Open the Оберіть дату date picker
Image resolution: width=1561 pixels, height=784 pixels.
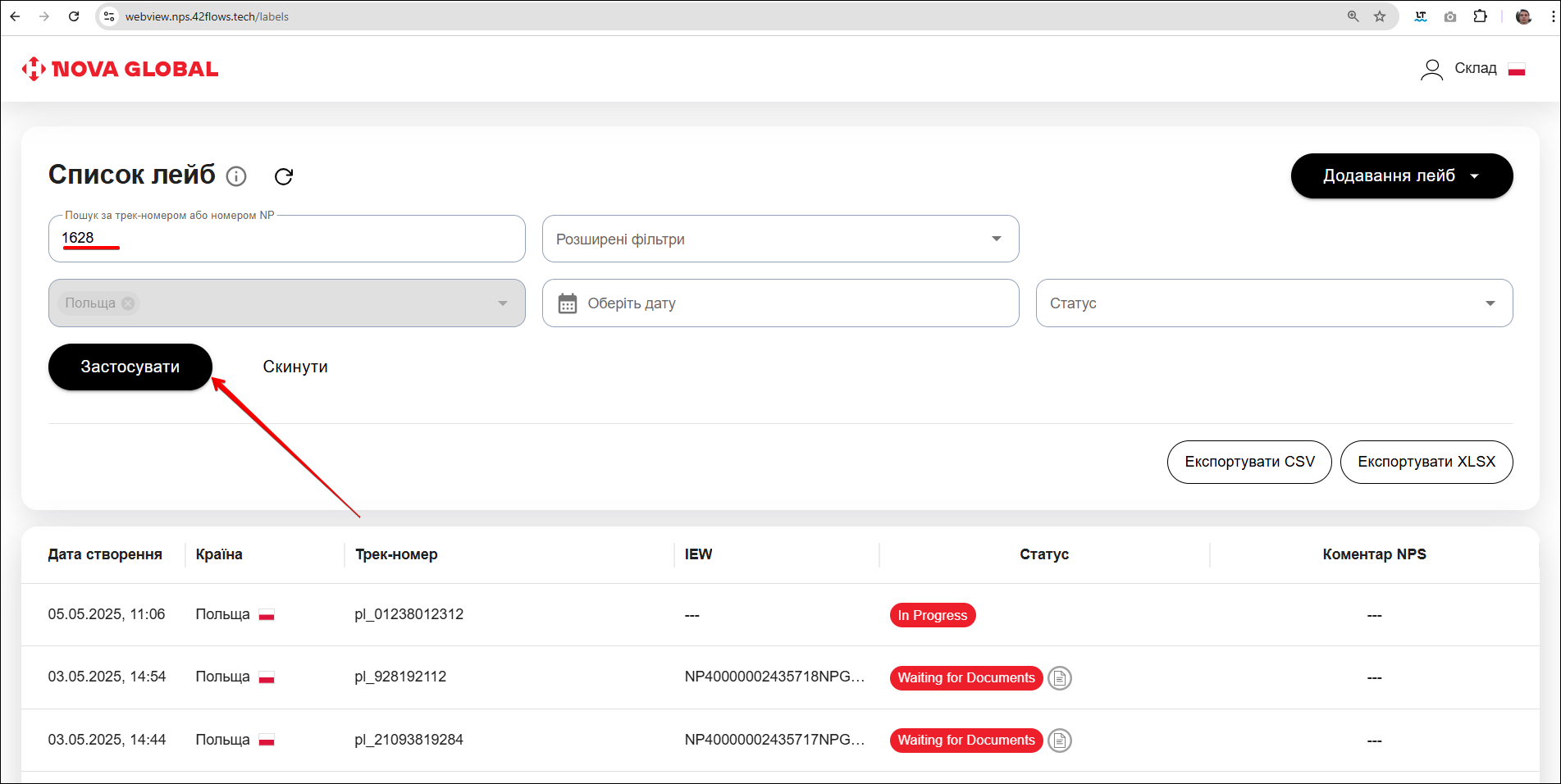pos(780,303)
